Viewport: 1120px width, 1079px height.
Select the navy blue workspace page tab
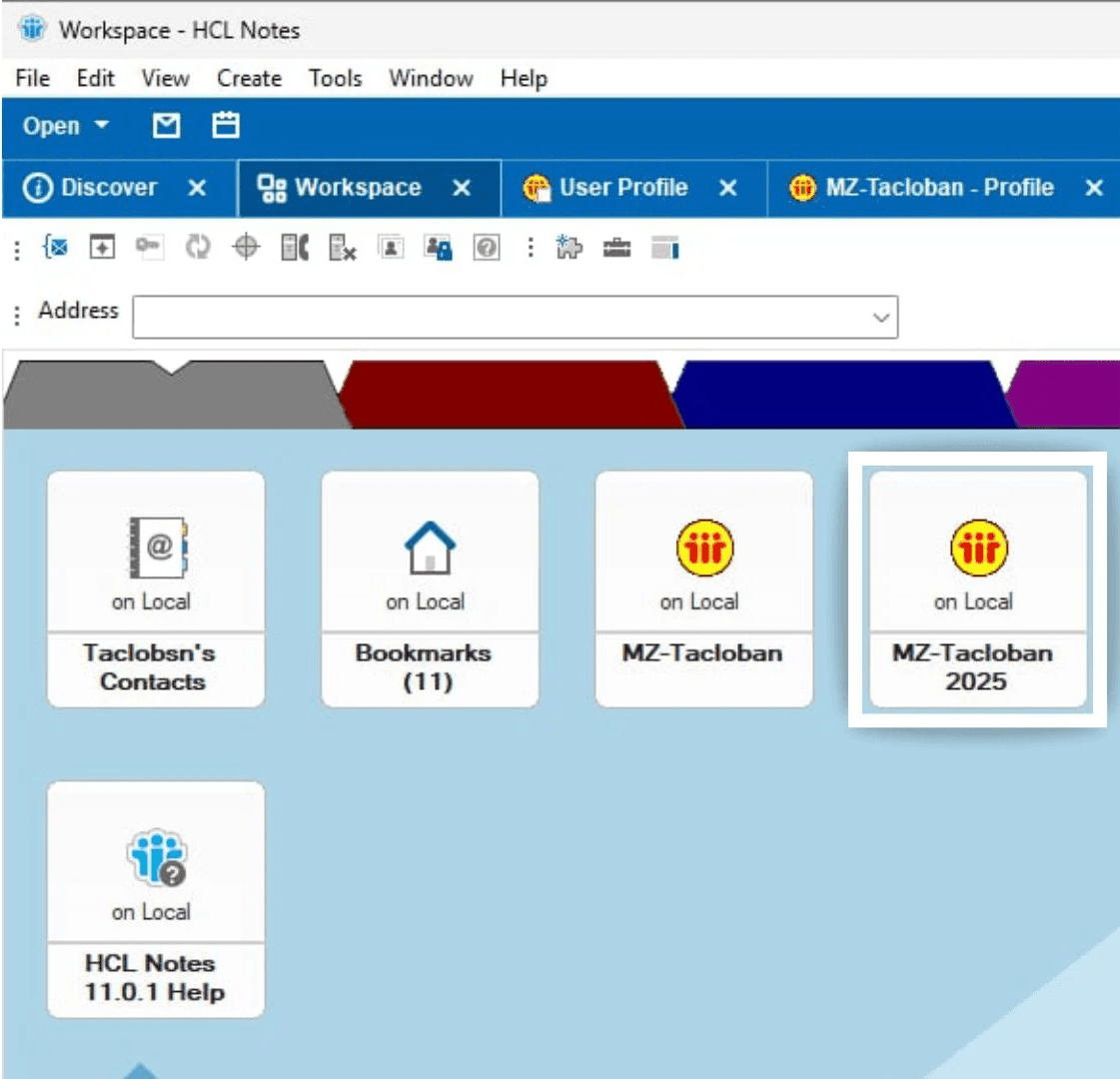(x=843, y=395)
